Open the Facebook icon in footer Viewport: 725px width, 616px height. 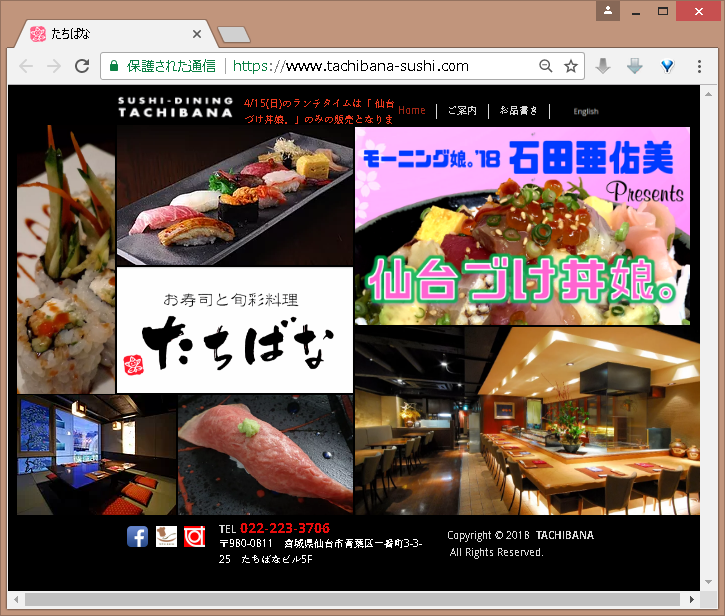(137, 536)
